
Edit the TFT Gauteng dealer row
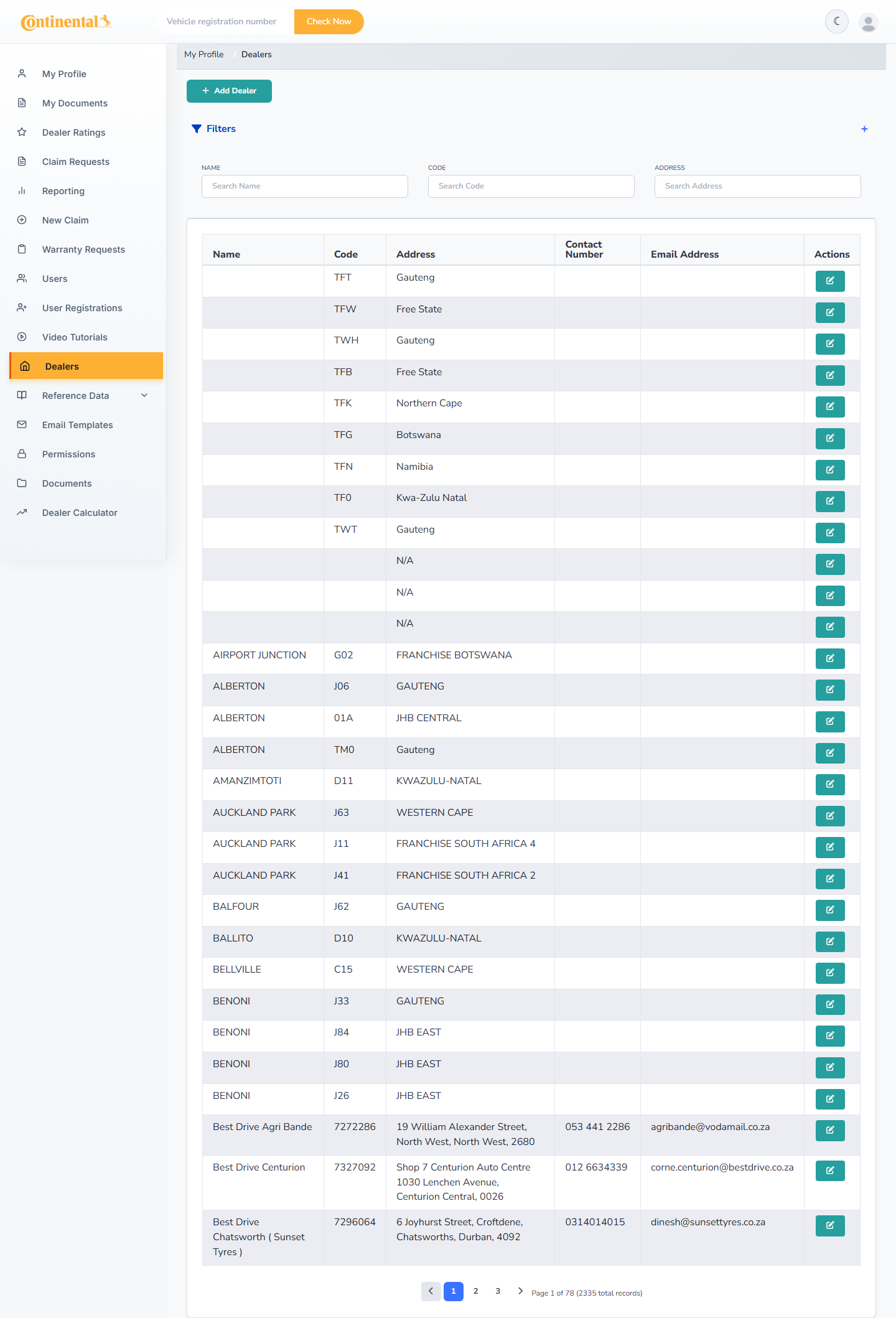click(x=830, y=281)
